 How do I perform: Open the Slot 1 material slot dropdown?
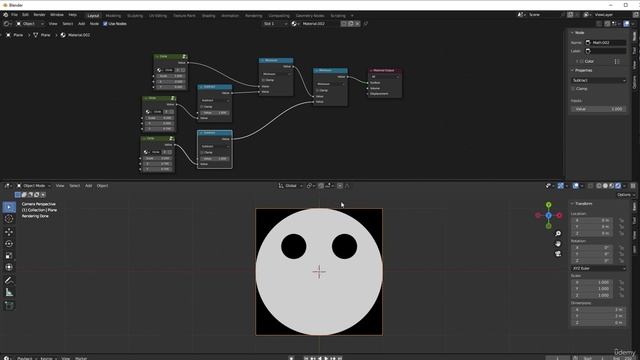pos(275,24)
